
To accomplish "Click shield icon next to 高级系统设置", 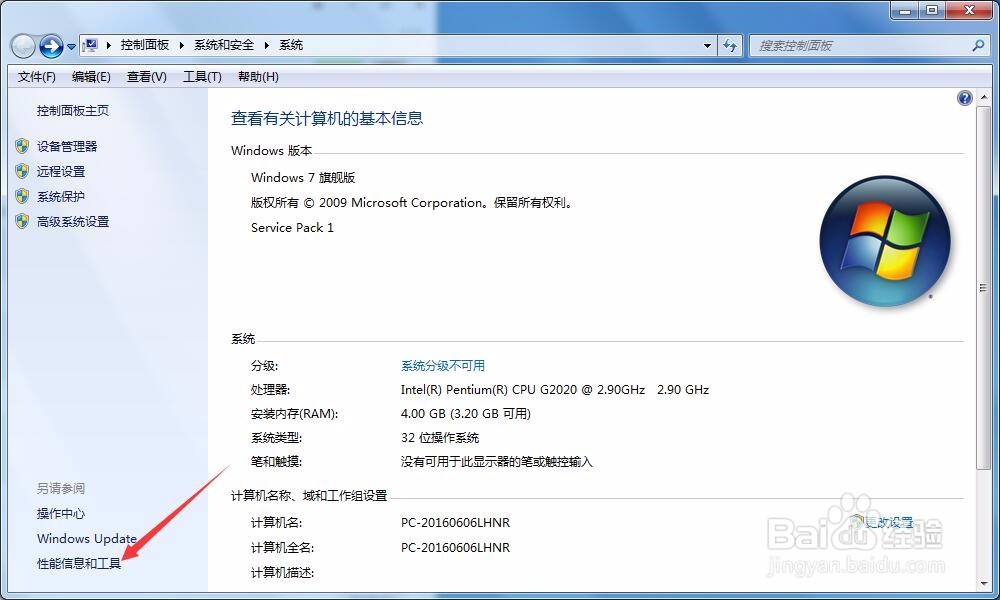I will [x=22, y=221].
